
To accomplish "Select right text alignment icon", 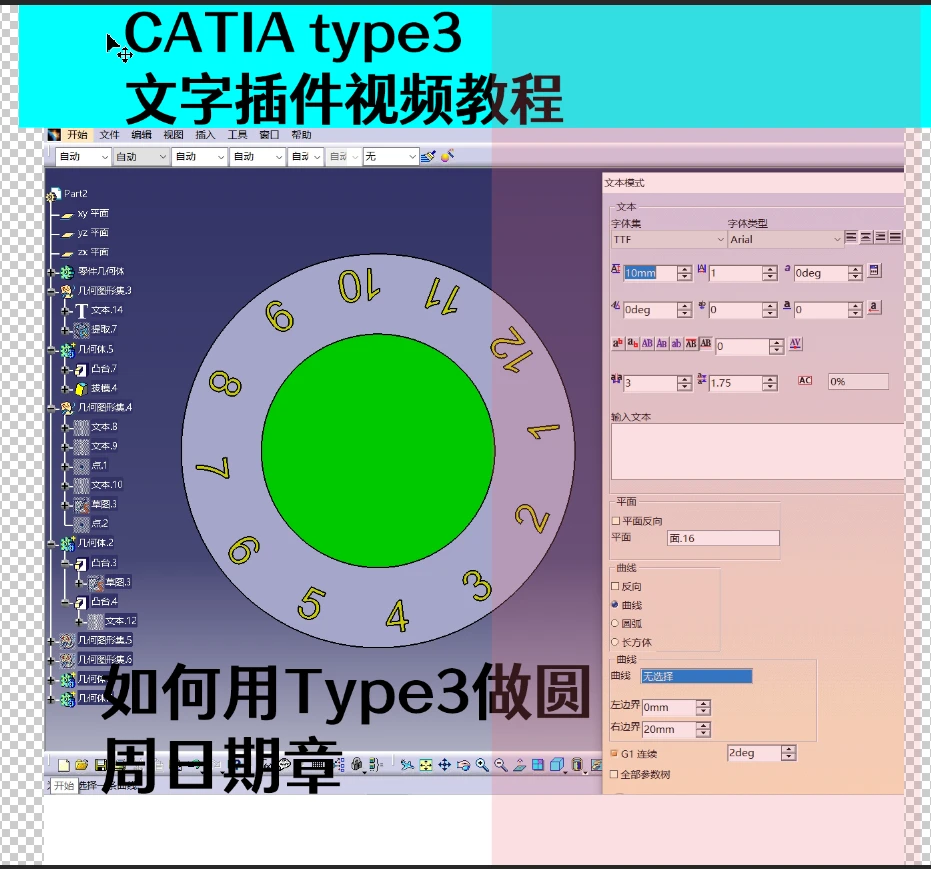I will (881, 237).
